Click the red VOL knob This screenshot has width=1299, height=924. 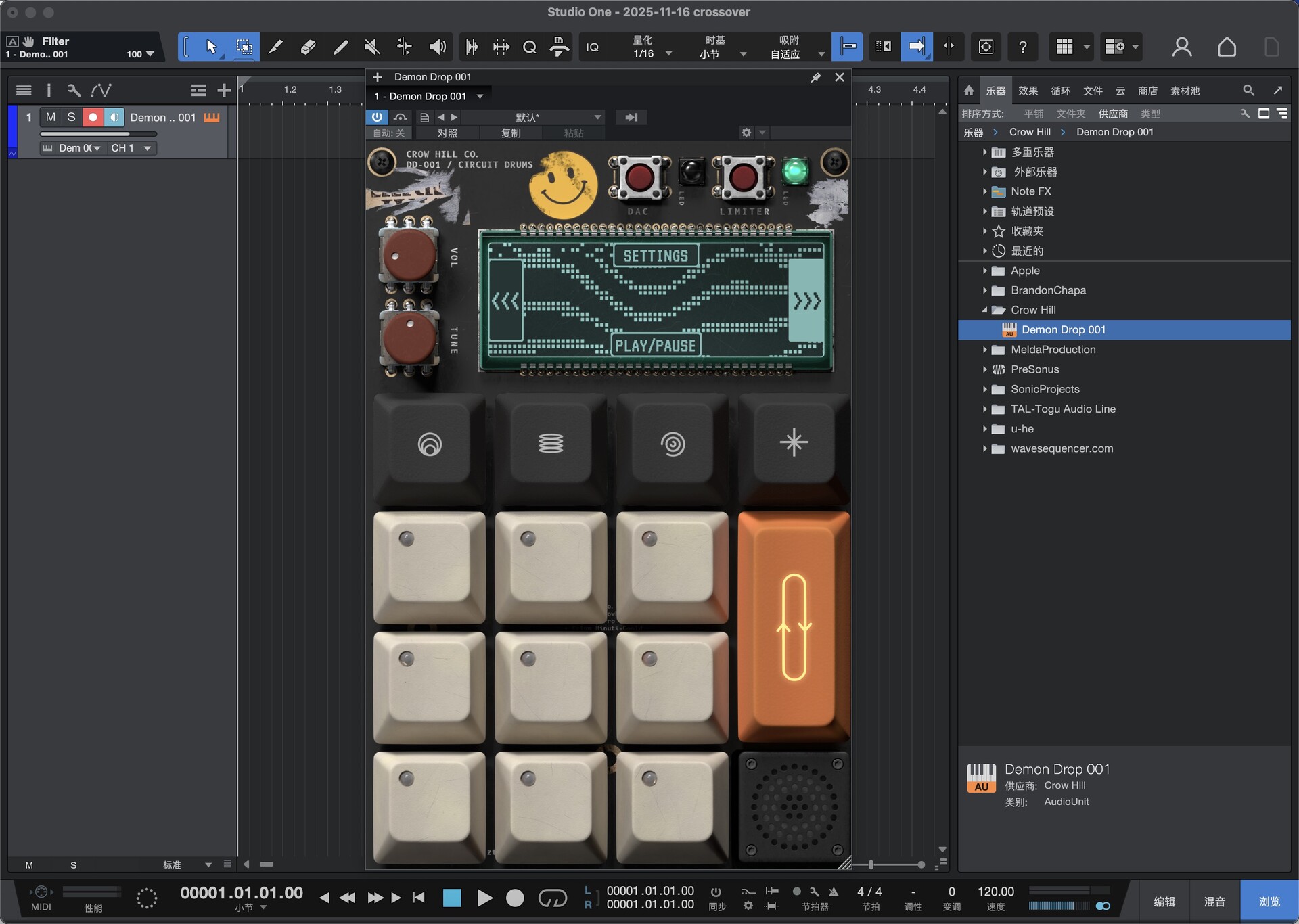point(409,256)
